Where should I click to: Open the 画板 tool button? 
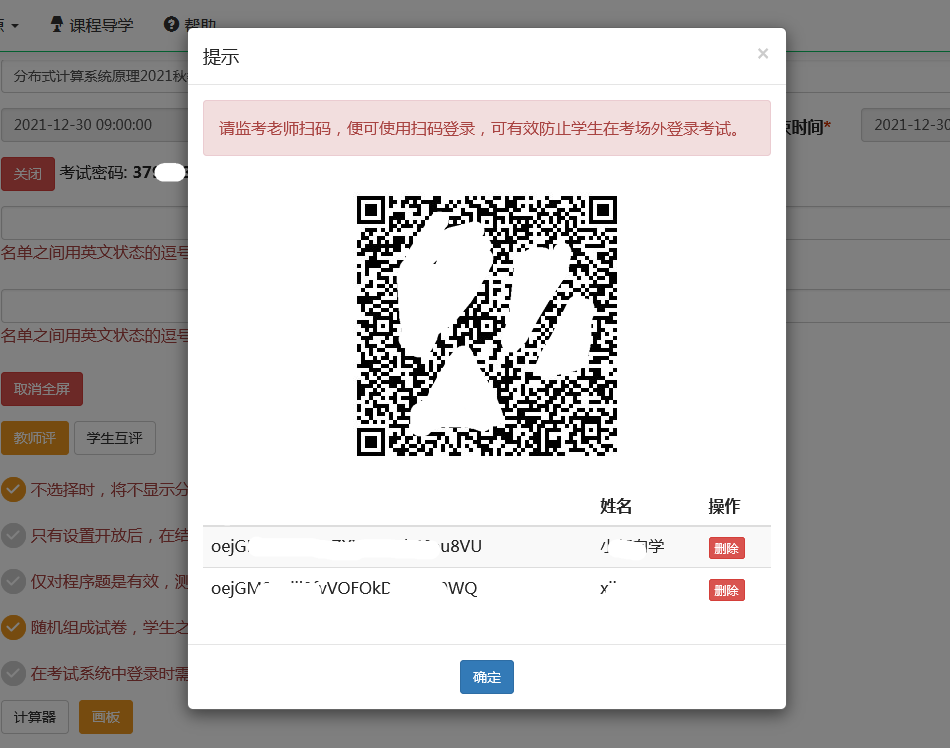105,717
